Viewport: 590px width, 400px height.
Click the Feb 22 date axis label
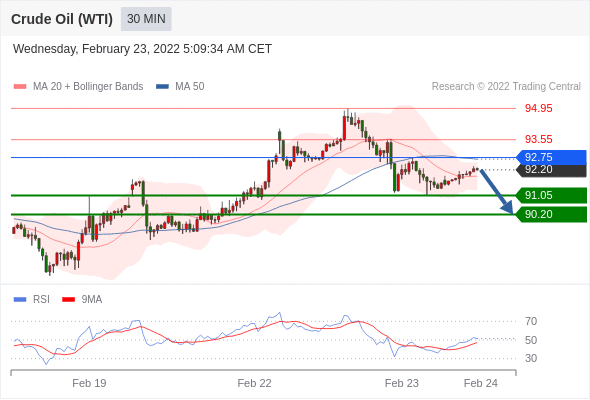(254, 383)
